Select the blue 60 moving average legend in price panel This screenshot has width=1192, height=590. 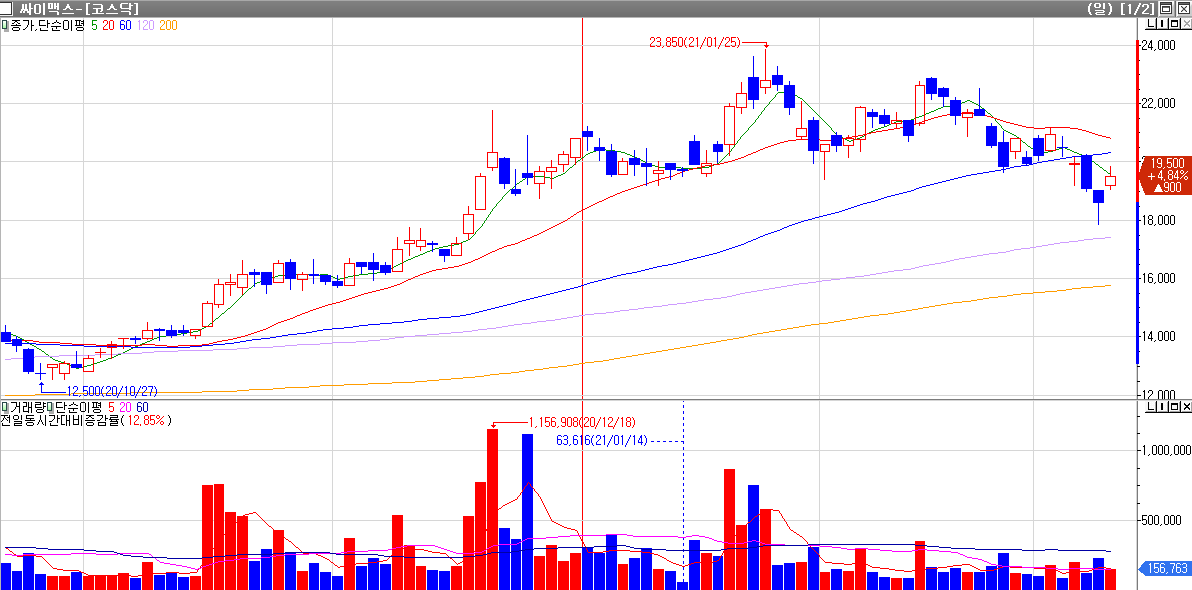click(x=125, y=25)
